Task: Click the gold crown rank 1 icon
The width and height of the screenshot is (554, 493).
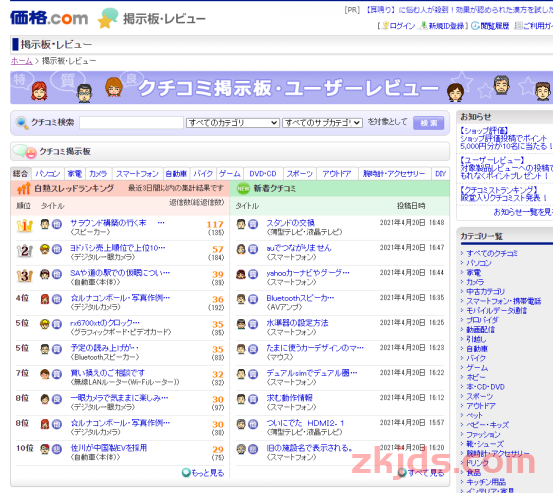Action: click(25, 225)
